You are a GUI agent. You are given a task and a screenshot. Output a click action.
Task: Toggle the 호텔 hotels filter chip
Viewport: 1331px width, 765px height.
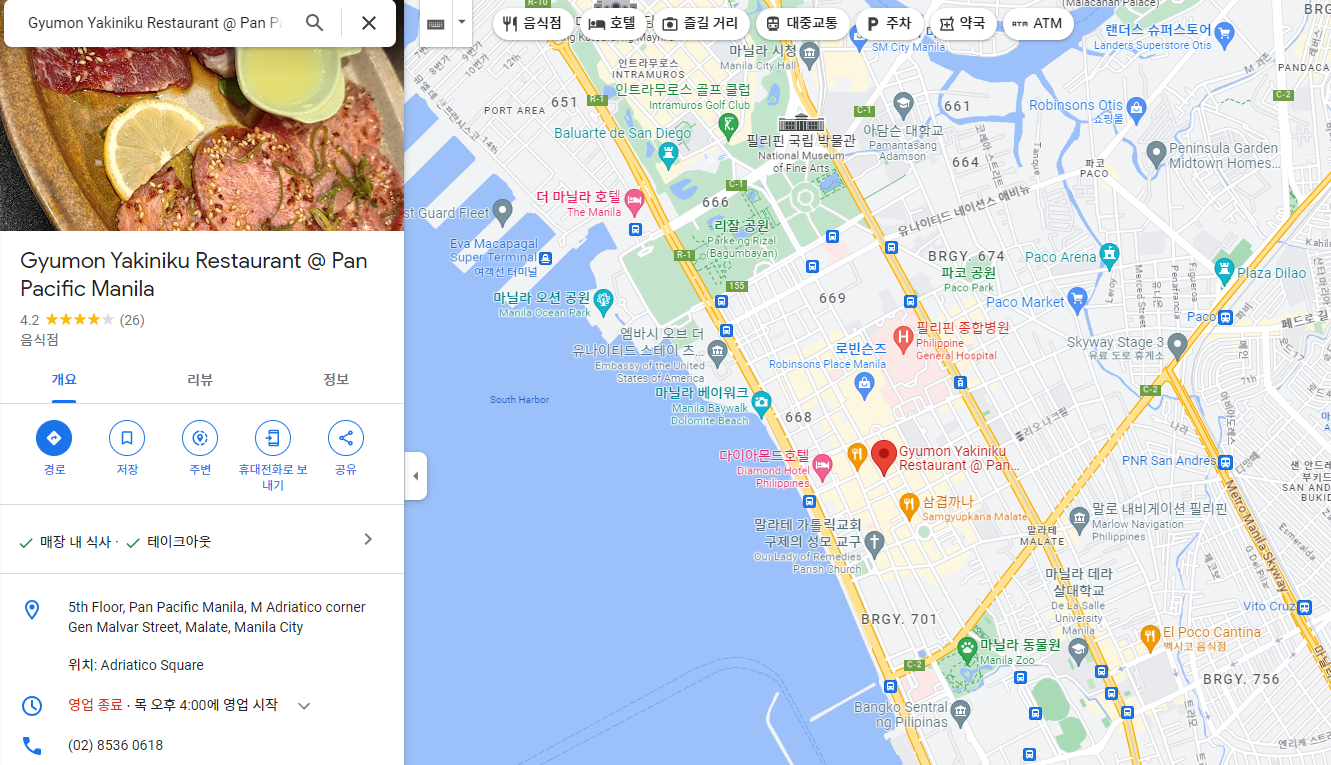click(x=612, y=23)
